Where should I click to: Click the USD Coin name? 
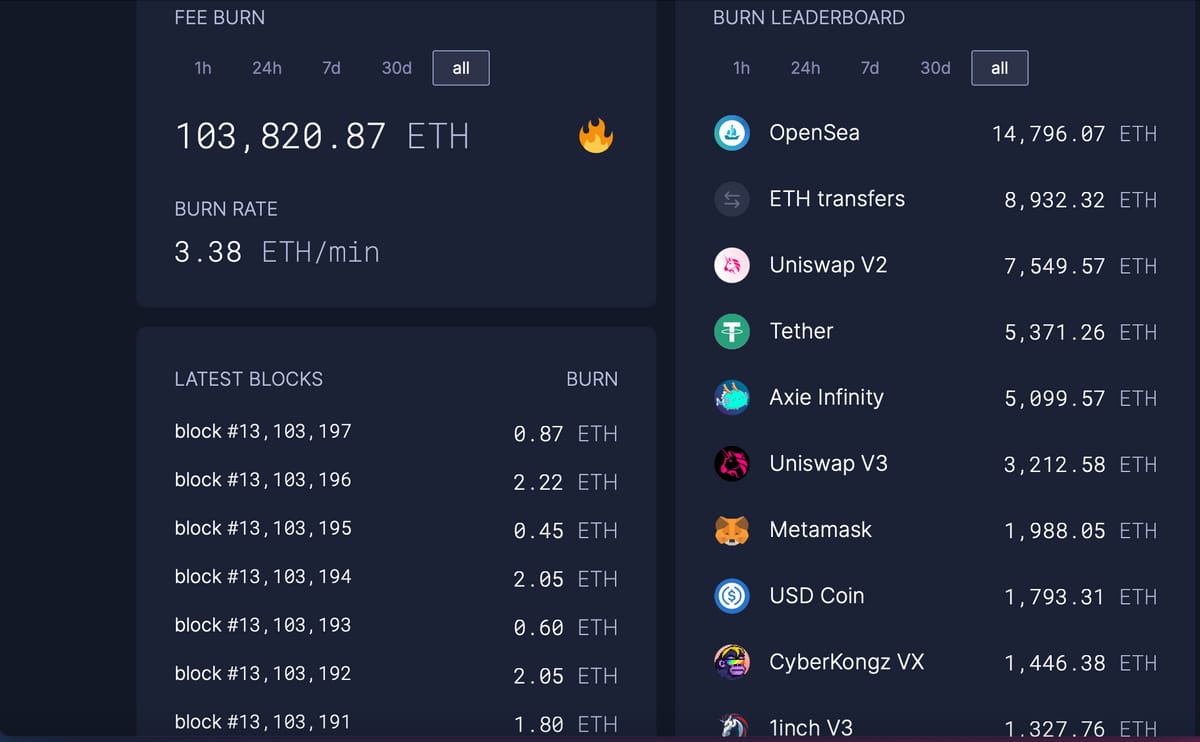(x=816, y=596)
